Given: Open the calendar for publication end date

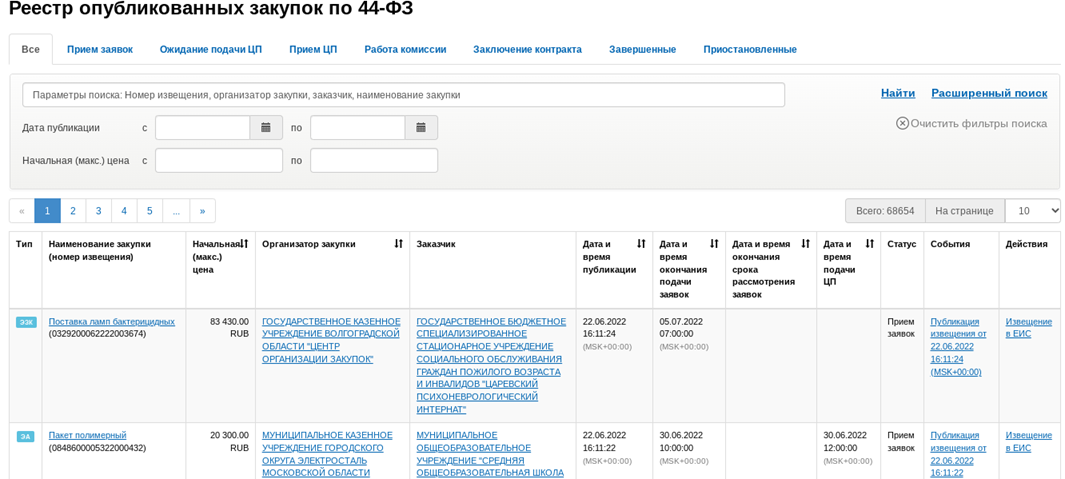Looking at the screenshot, I should tap(421, 127).
